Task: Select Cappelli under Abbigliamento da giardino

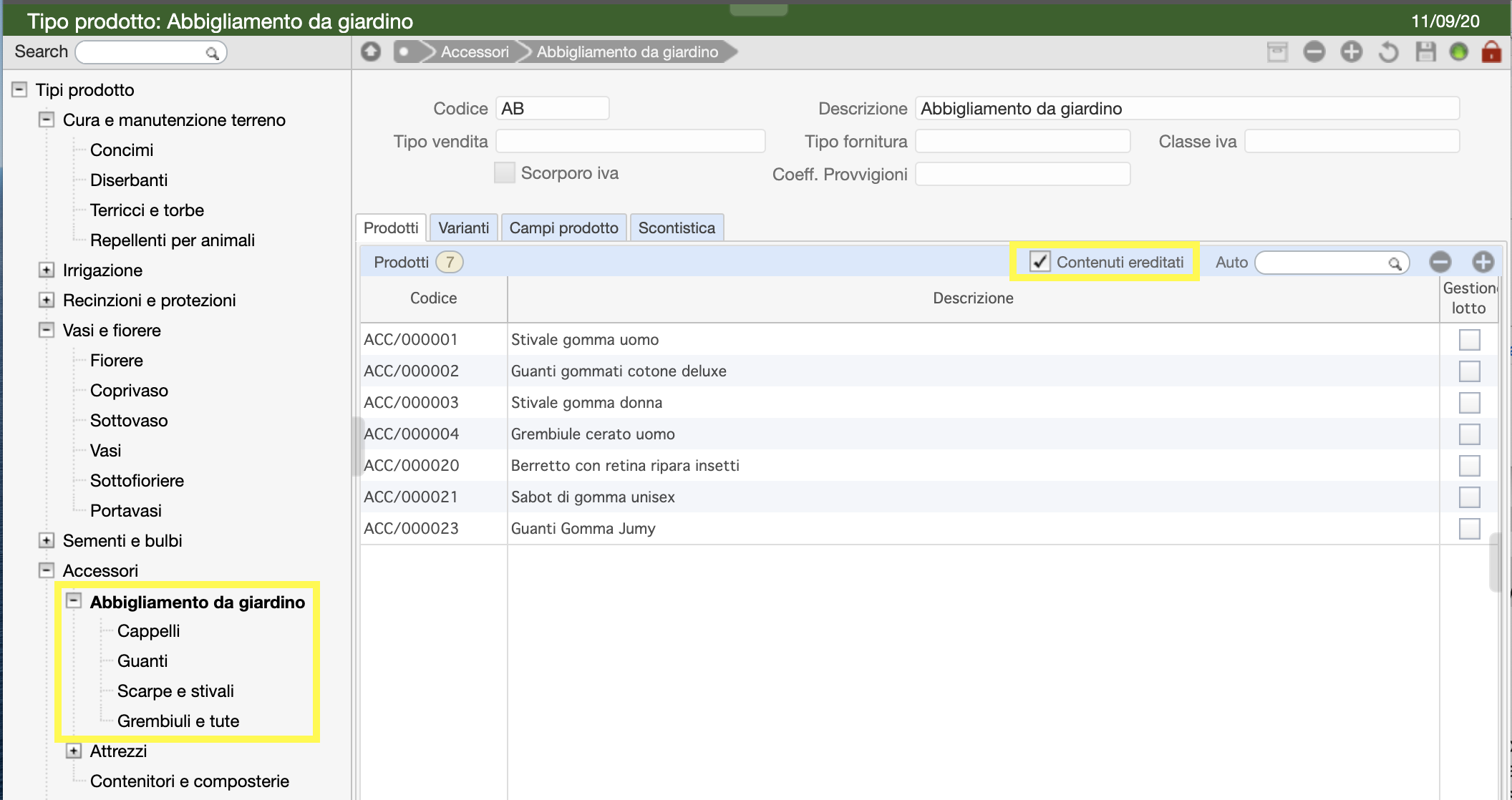Action: (148, 630)
